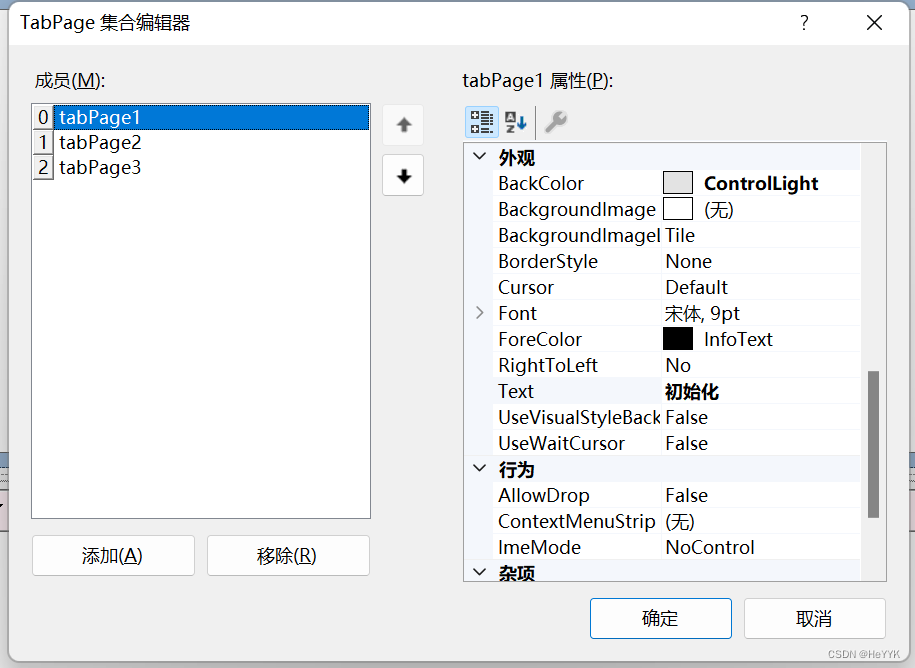Image resolution: width=915 pixels, height=668 pixels.
Task: Select the ImeMode property name
Action: [x=539, y=547]
